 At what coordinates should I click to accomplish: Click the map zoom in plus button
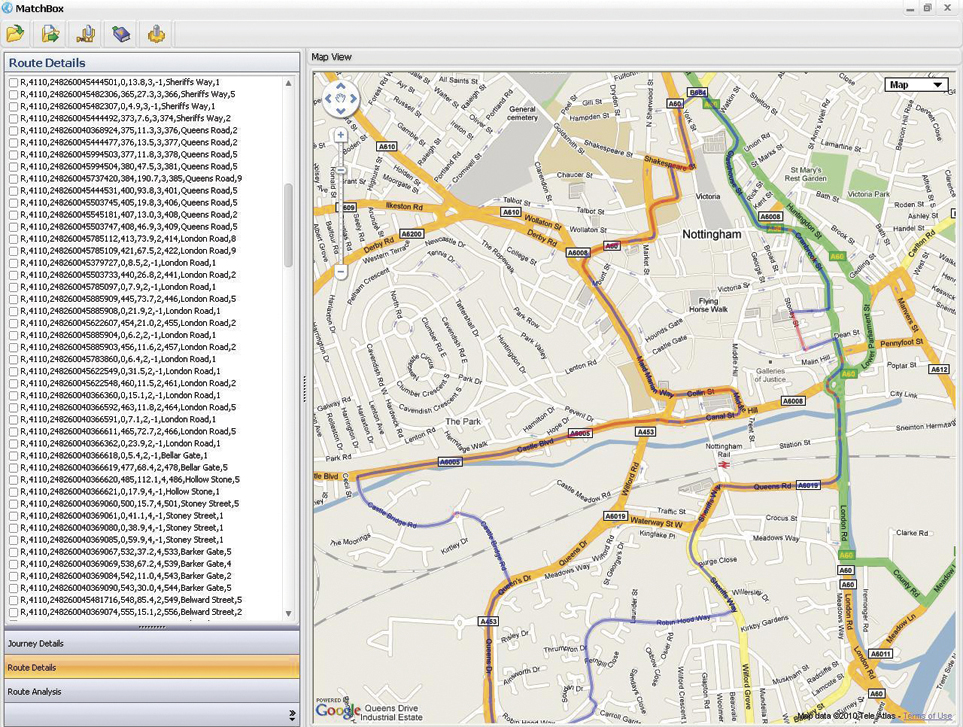341,135
